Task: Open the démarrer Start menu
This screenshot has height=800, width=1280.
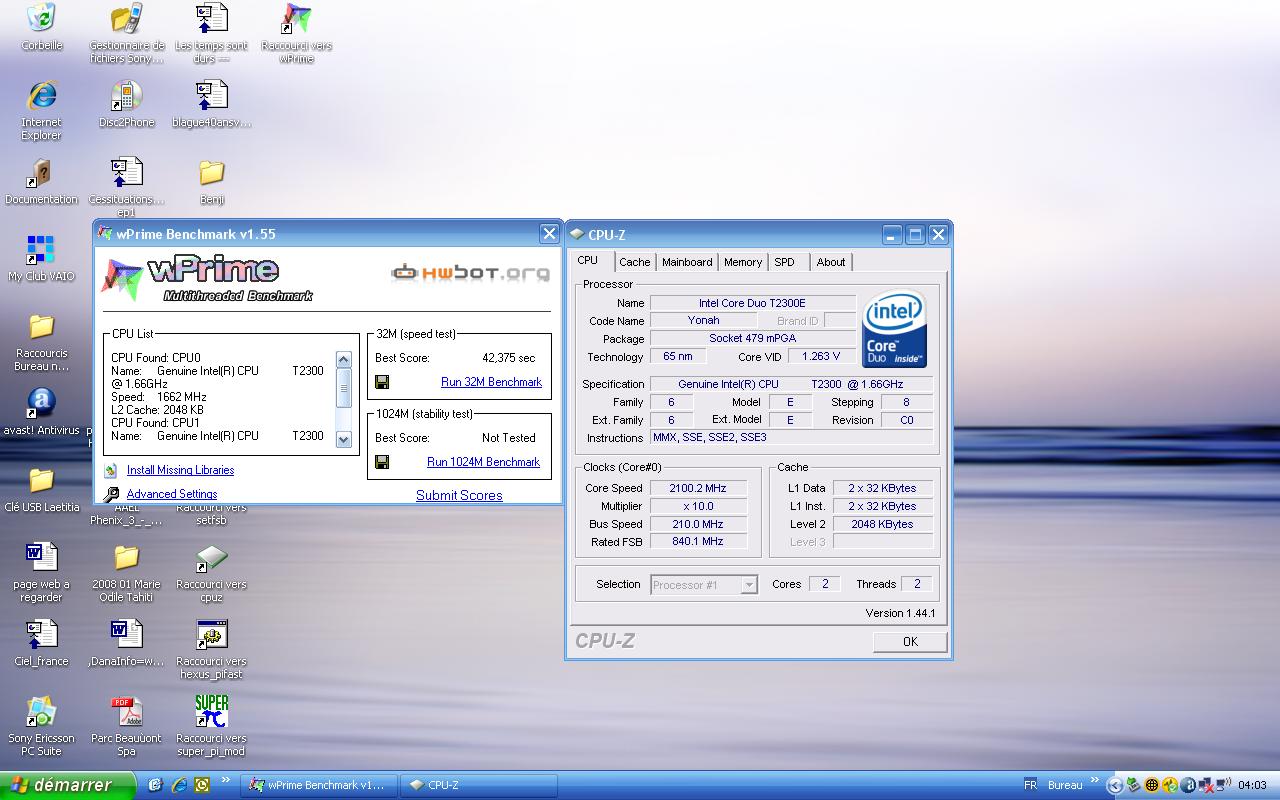Action: click(67, 785)
